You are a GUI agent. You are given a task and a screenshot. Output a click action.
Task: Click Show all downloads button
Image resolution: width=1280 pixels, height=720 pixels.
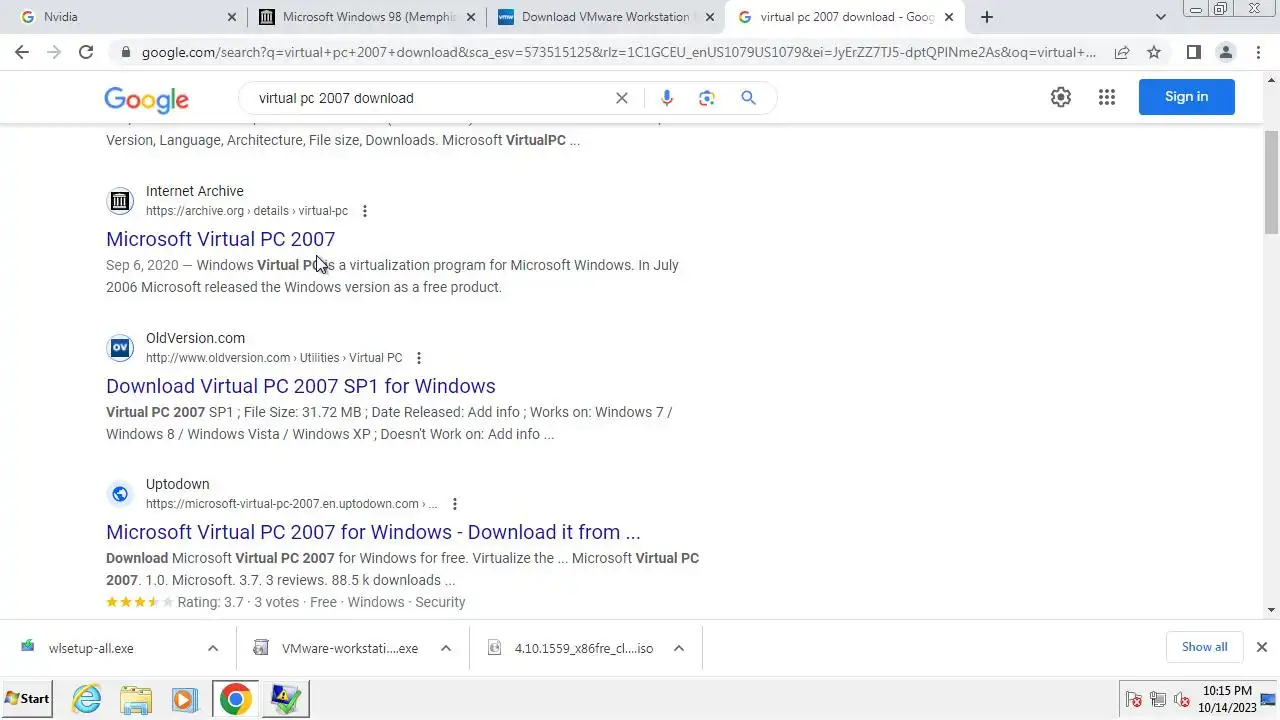click(x=1204, y=647)
